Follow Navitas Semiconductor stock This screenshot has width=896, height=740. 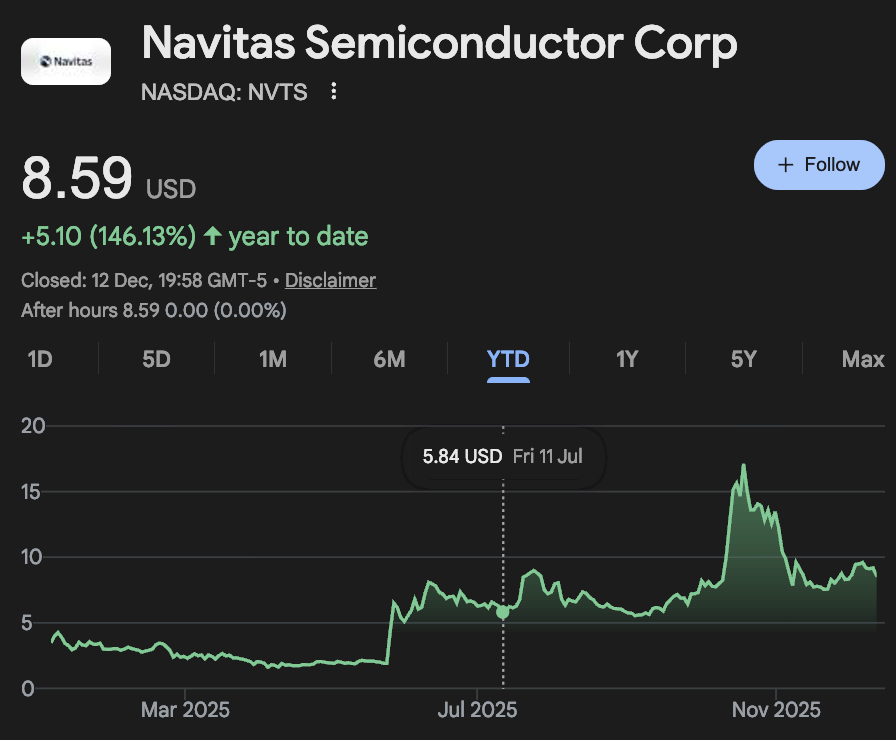pyautogui.click(x=819, y=165)
